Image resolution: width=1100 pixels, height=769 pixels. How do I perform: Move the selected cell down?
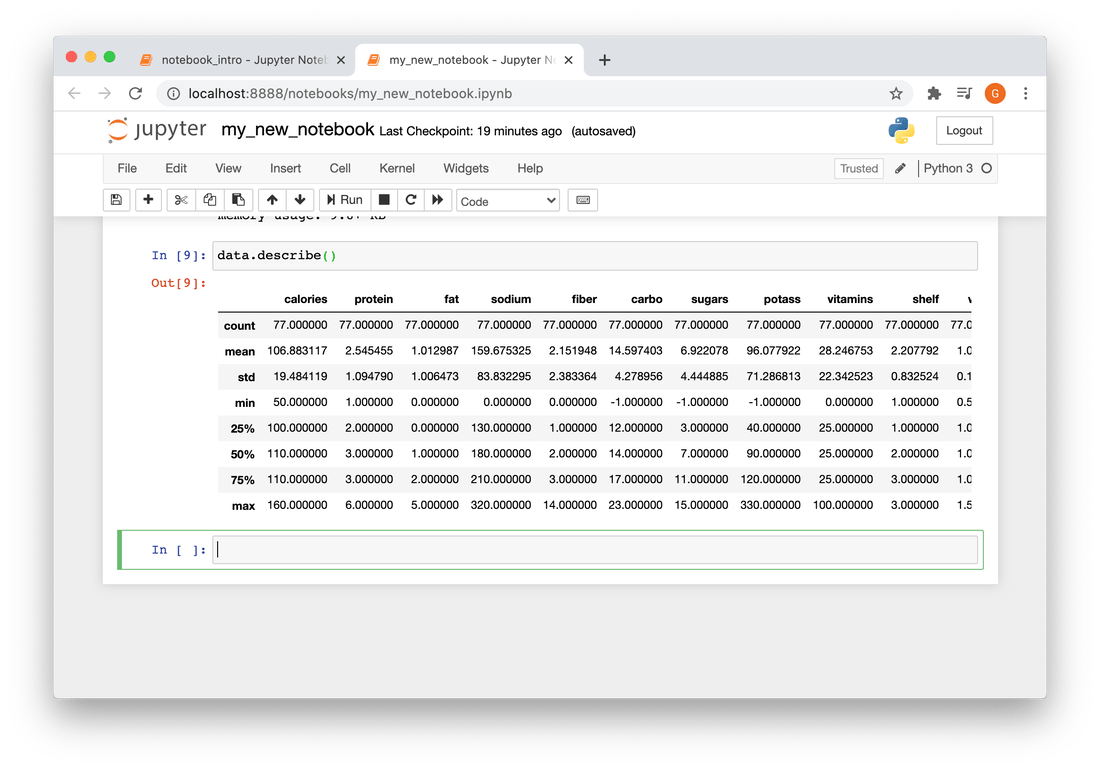tap(299, 199)
